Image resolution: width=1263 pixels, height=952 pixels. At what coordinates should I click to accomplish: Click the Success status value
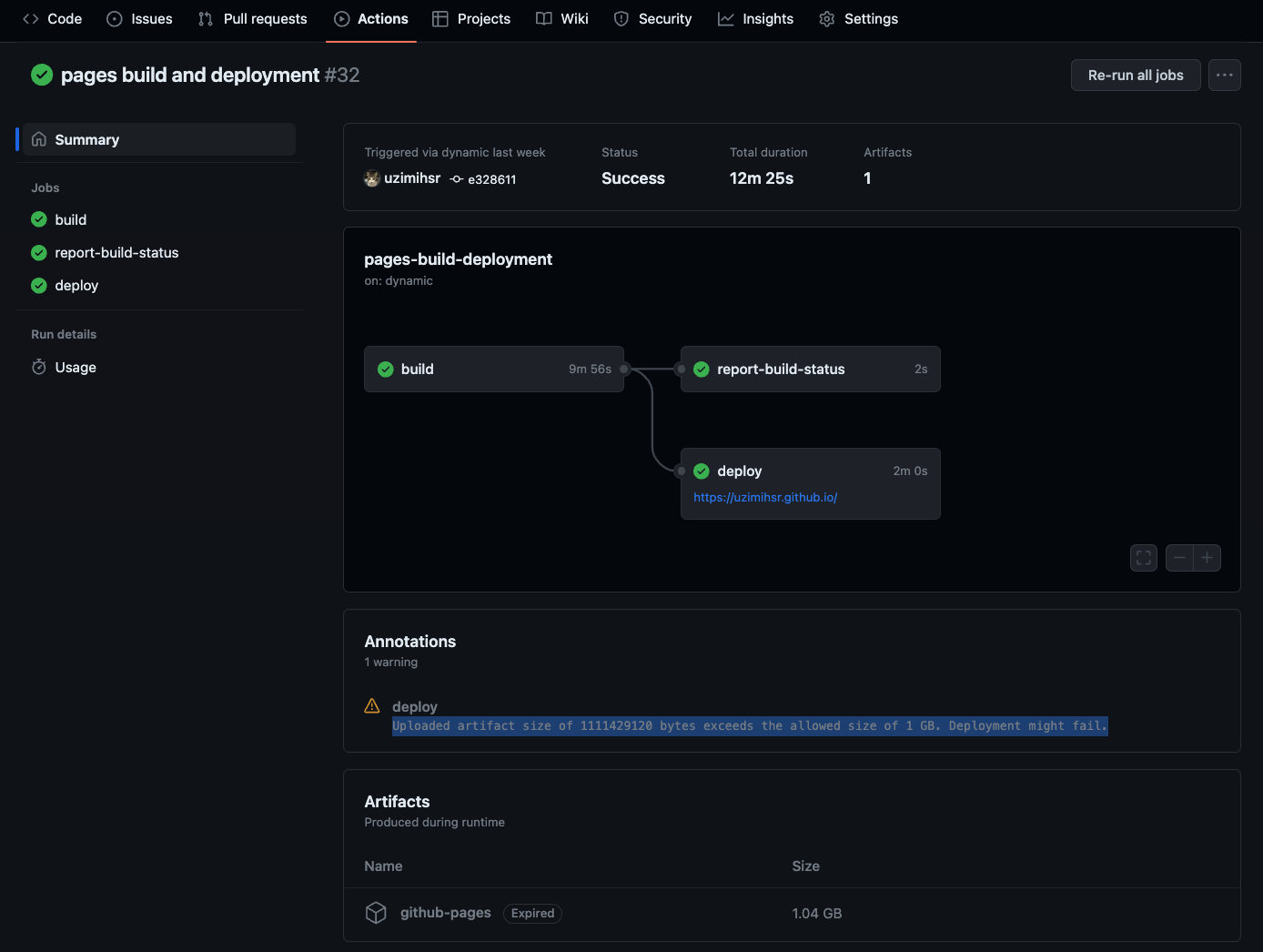(633, 178)
